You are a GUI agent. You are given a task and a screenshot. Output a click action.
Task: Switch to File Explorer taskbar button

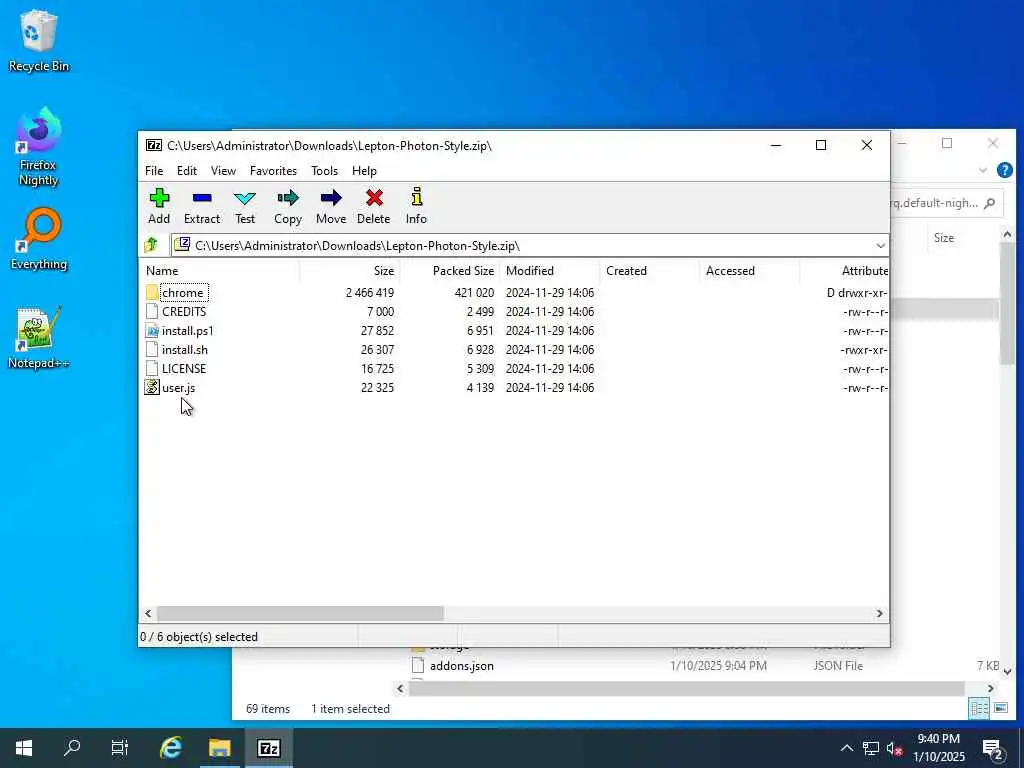[219, 748]
